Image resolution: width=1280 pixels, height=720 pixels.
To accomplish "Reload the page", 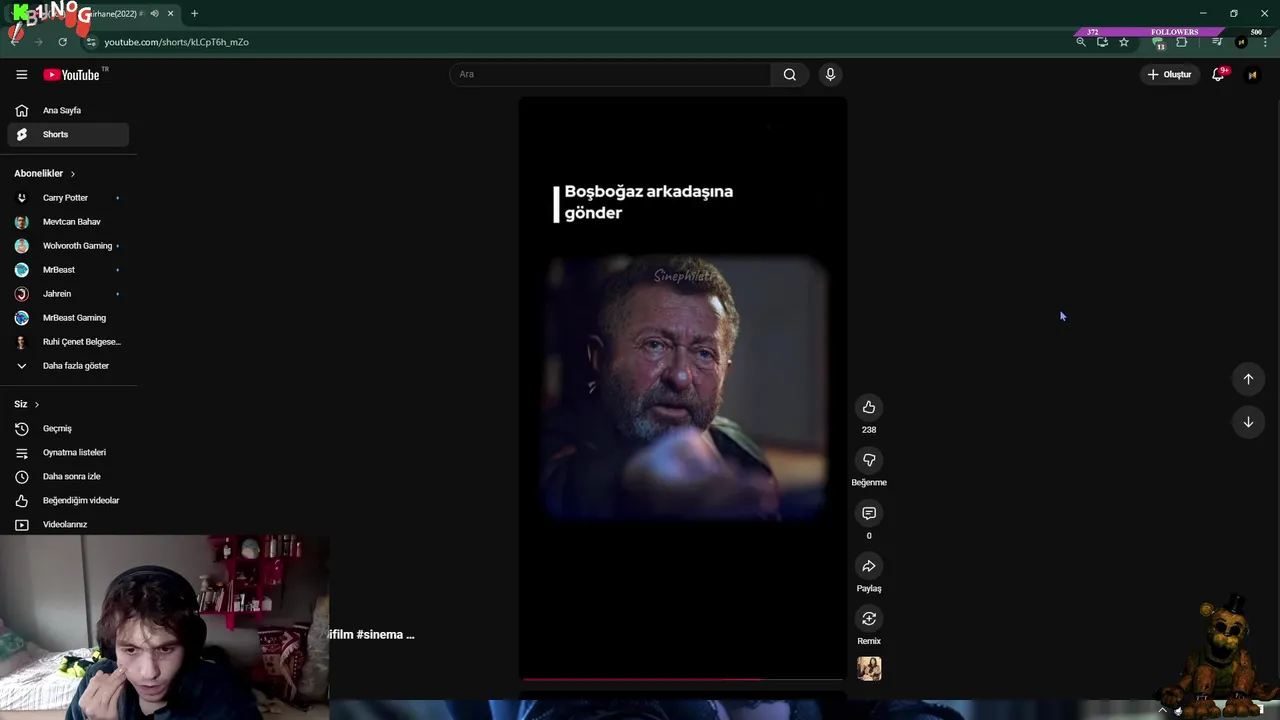I will [62, 42].
